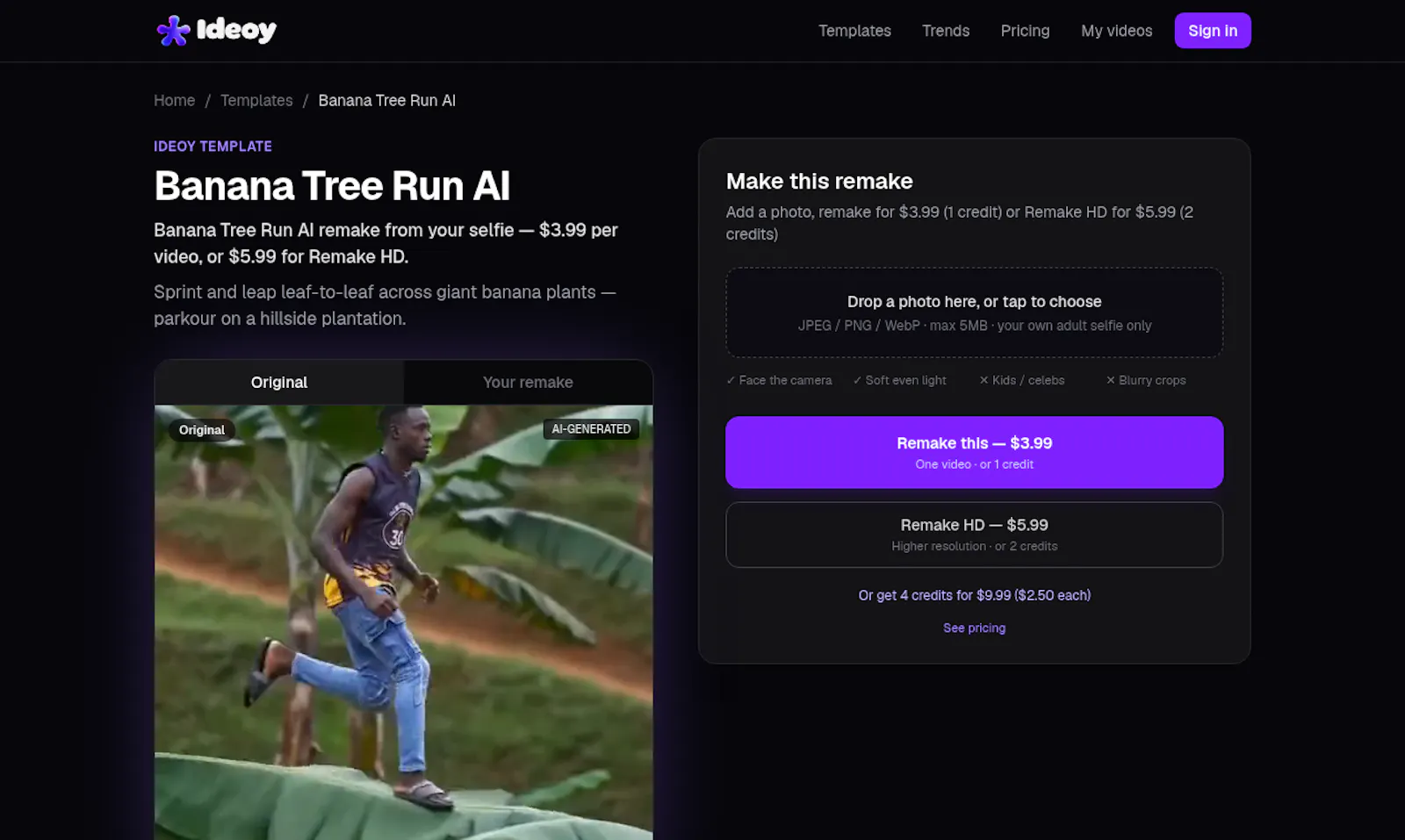Click the Banana Tree Run AI breadcrumb
1405x840 pixels.
(x=386, y=100)
